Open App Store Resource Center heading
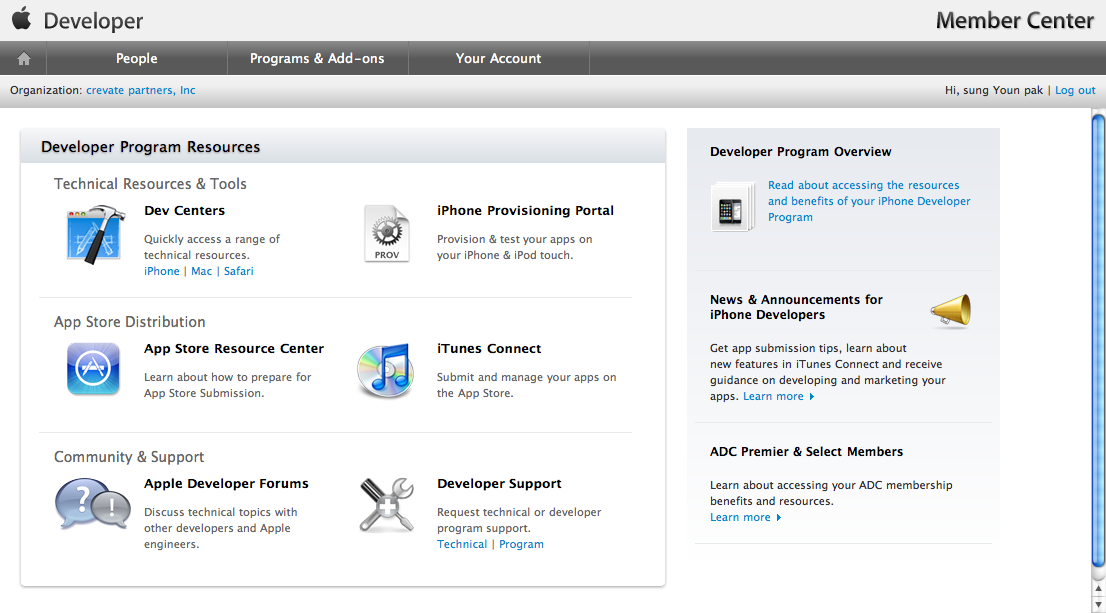Viewport: 1106px width, 613px height. click(x=234, y=348)
